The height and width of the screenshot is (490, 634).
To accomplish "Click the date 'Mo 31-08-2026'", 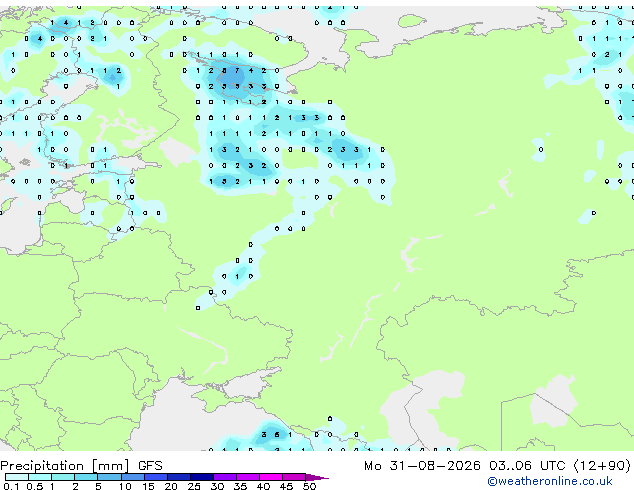I will click(422, 466).
